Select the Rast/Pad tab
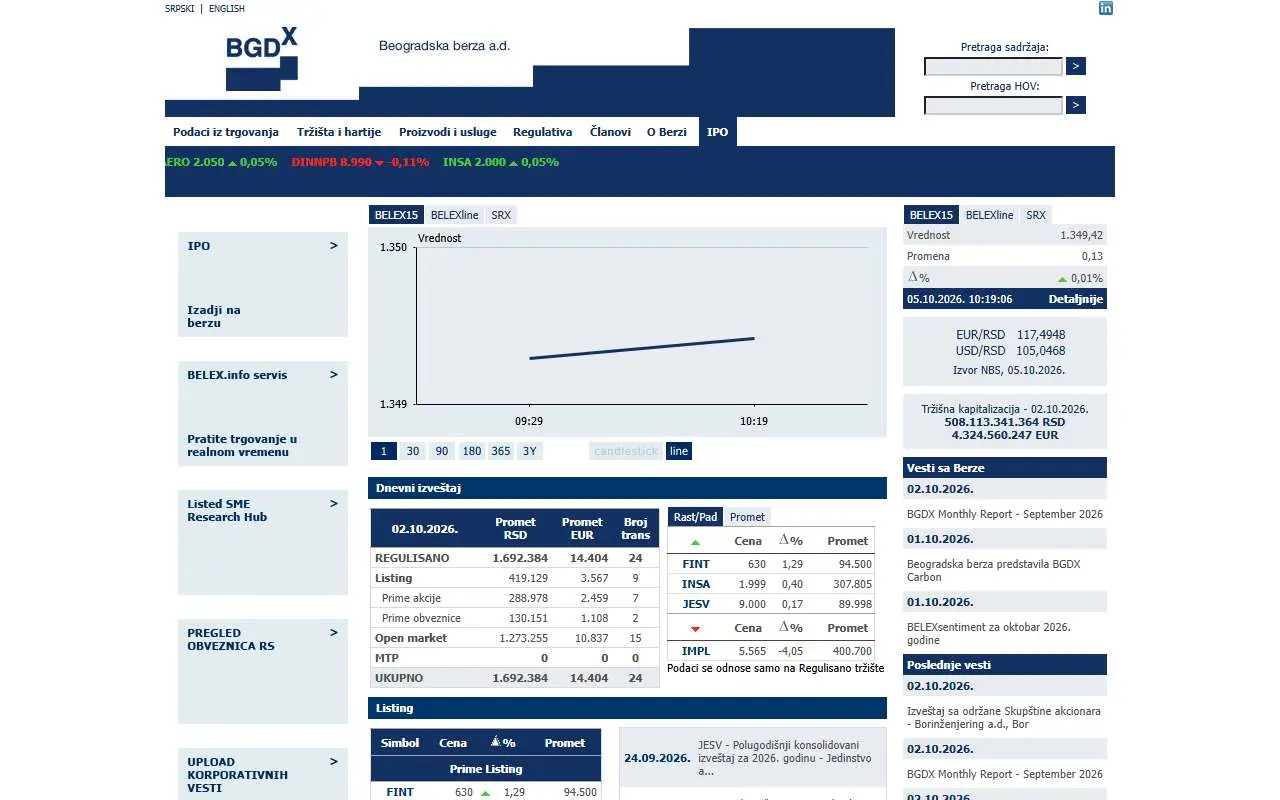1280x800 pixels. [x=695, y=517]
